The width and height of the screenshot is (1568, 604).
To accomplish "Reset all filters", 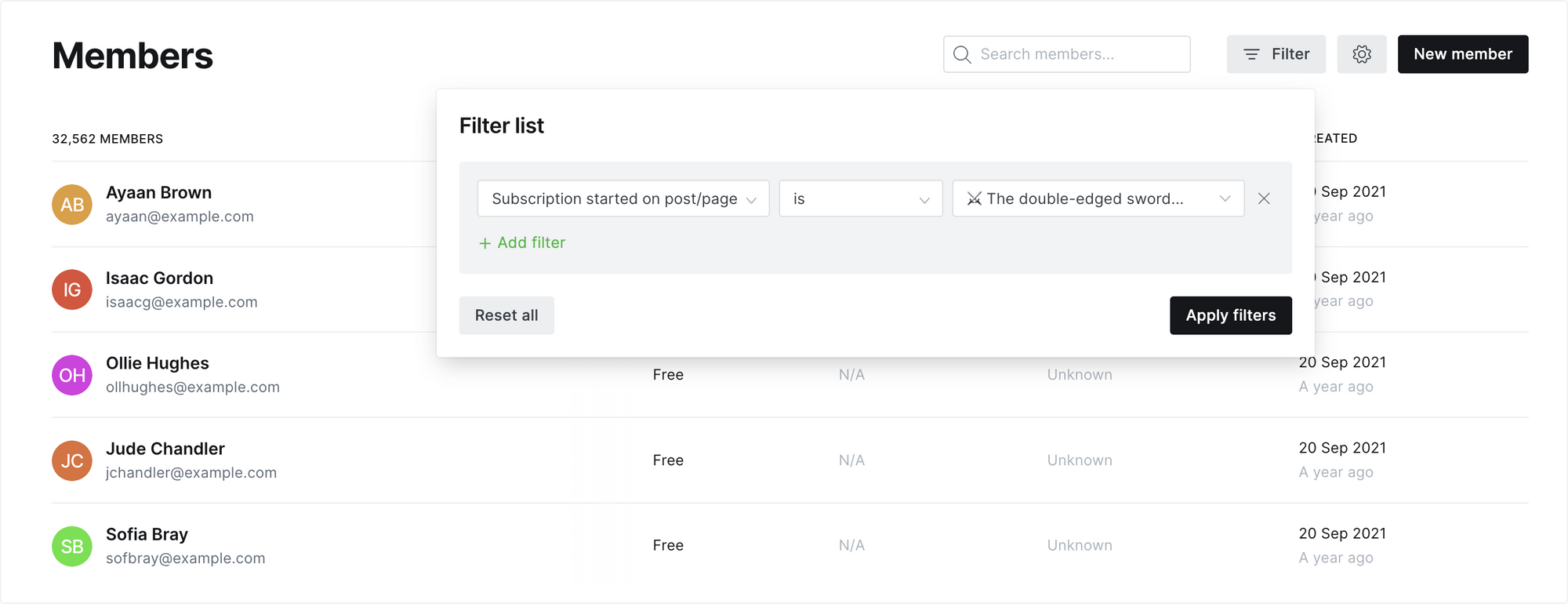I will click(x=506, y=315).
